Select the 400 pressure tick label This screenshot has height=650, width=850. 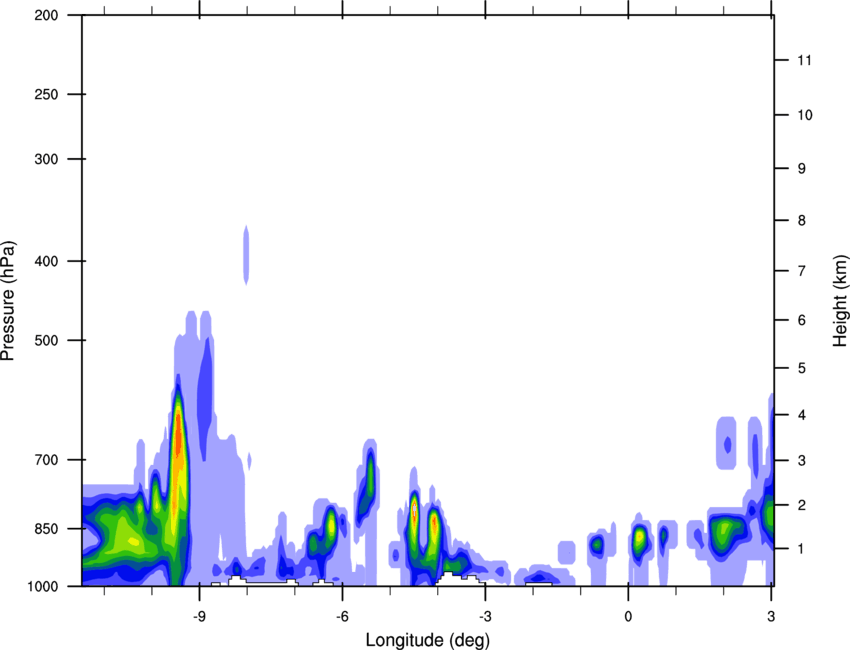46,261
